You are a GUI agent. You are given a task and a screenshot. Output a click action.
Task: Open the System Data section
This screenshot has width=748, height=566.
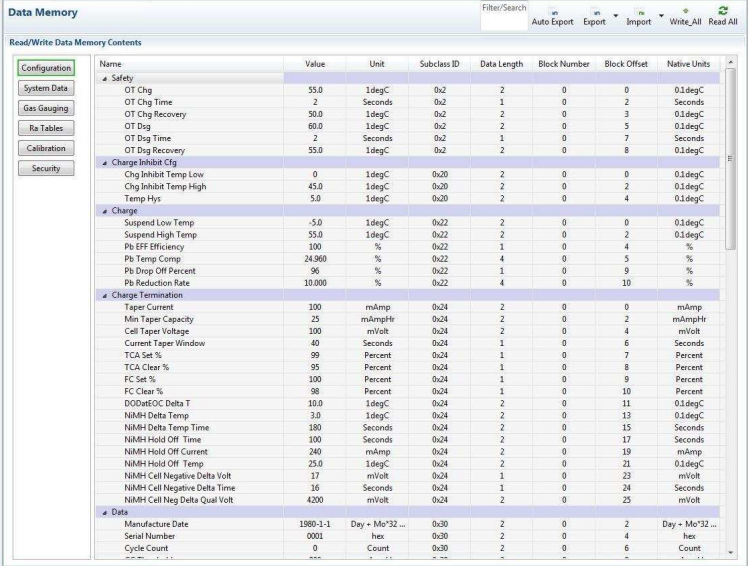[x=46, y=88]
